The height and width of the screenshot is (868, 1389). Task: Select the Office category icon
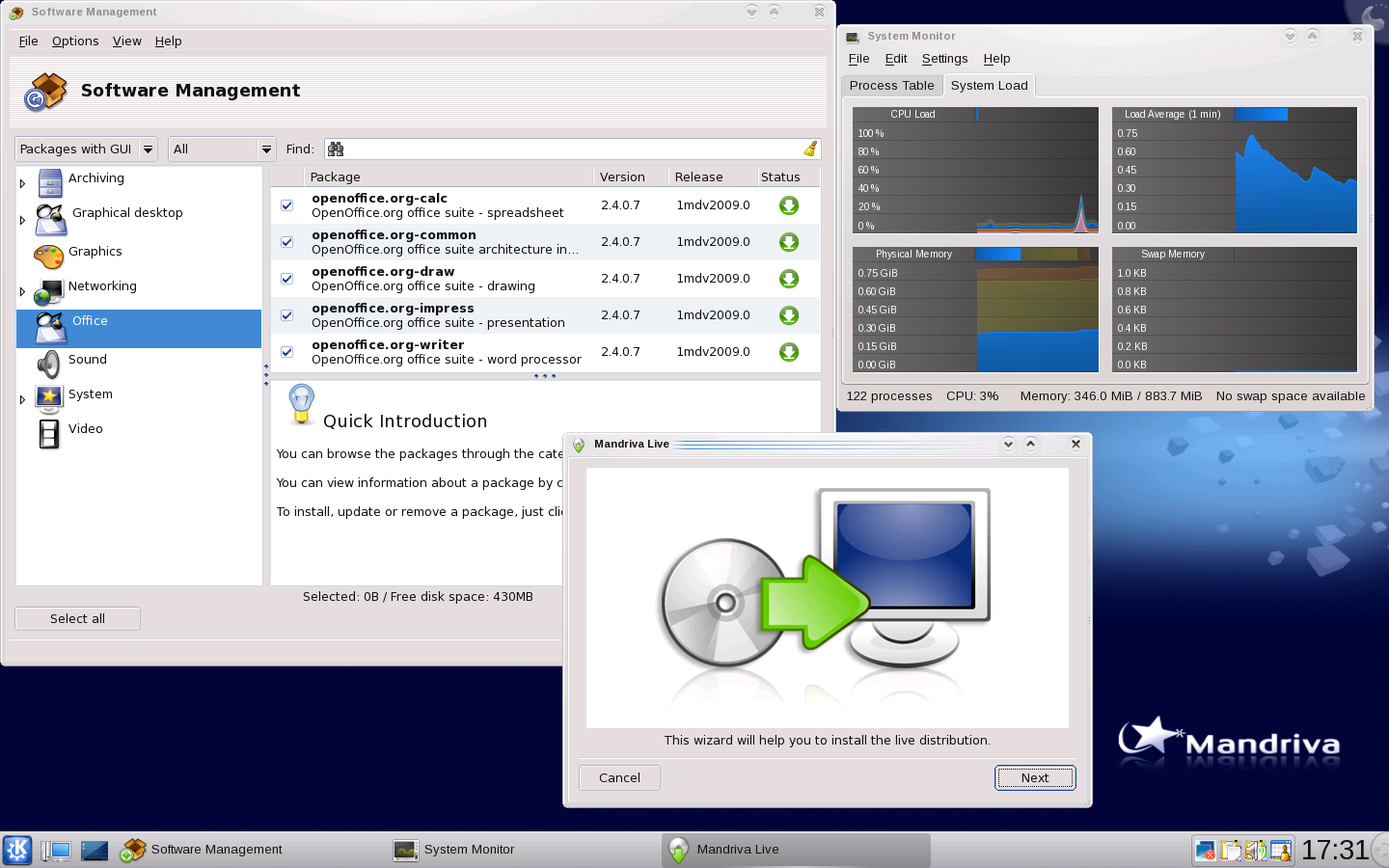[x=50, y=328]
